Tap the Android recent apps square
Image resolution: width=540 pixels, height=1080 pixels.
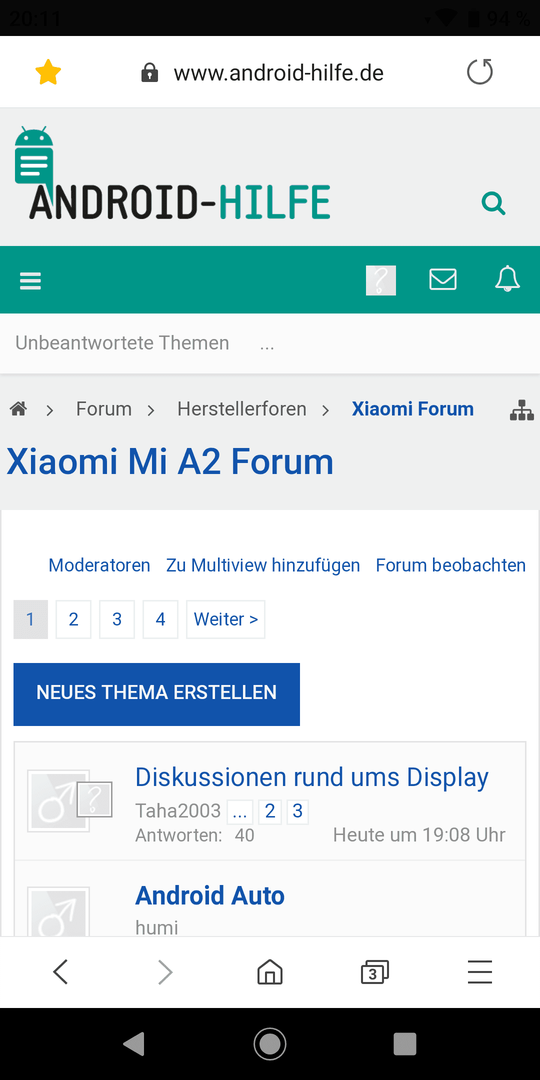[405, 1043]
